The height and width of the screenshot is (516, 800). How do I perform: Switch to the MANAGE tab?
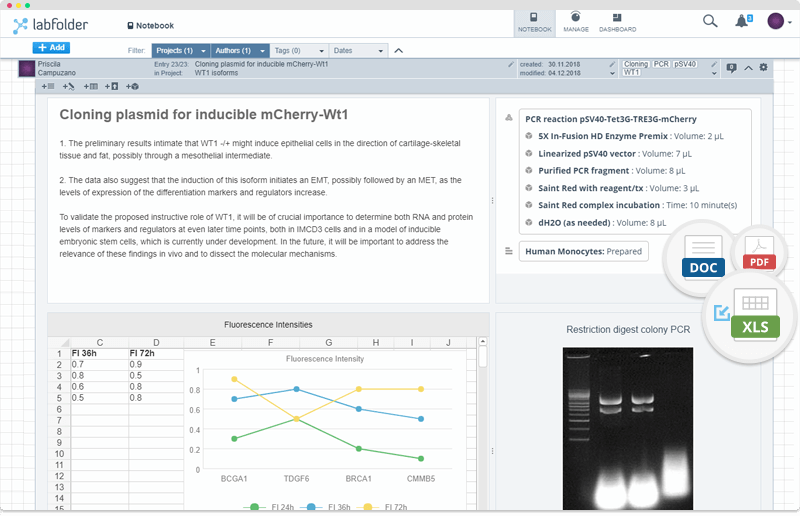click(576, 23)
